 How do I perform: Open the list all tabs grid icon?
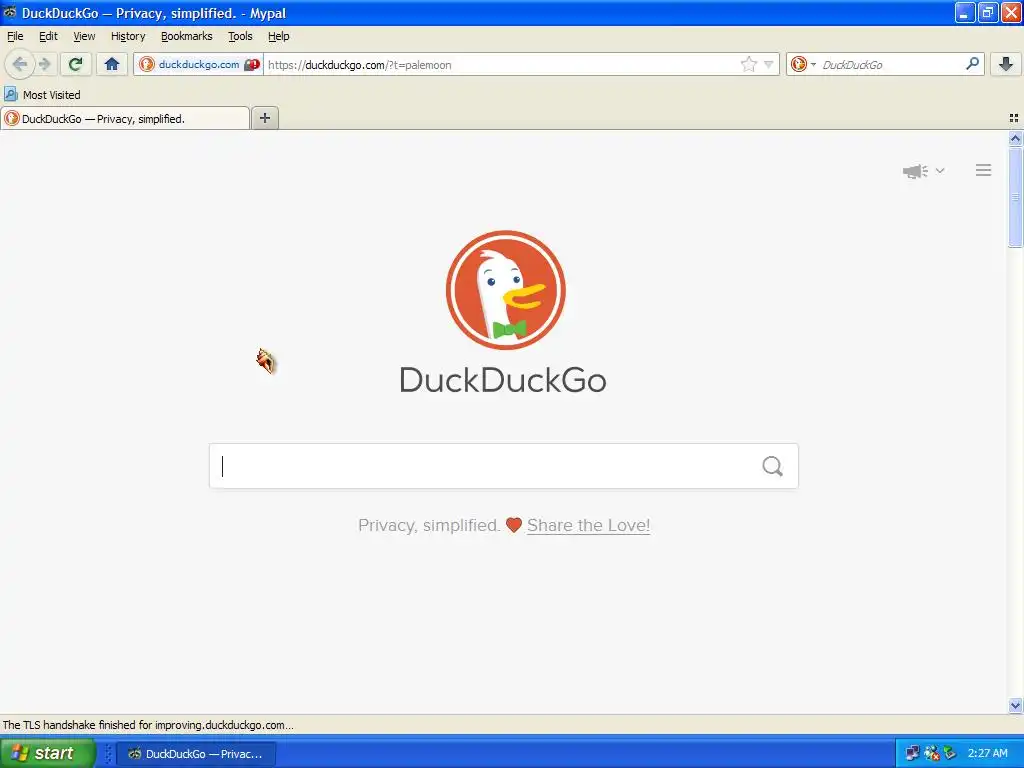(1014, 118)
